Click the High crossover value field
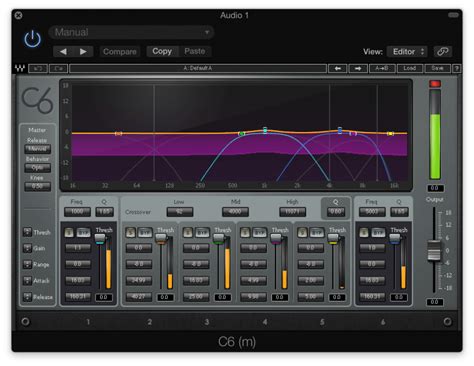 (292, 212)
